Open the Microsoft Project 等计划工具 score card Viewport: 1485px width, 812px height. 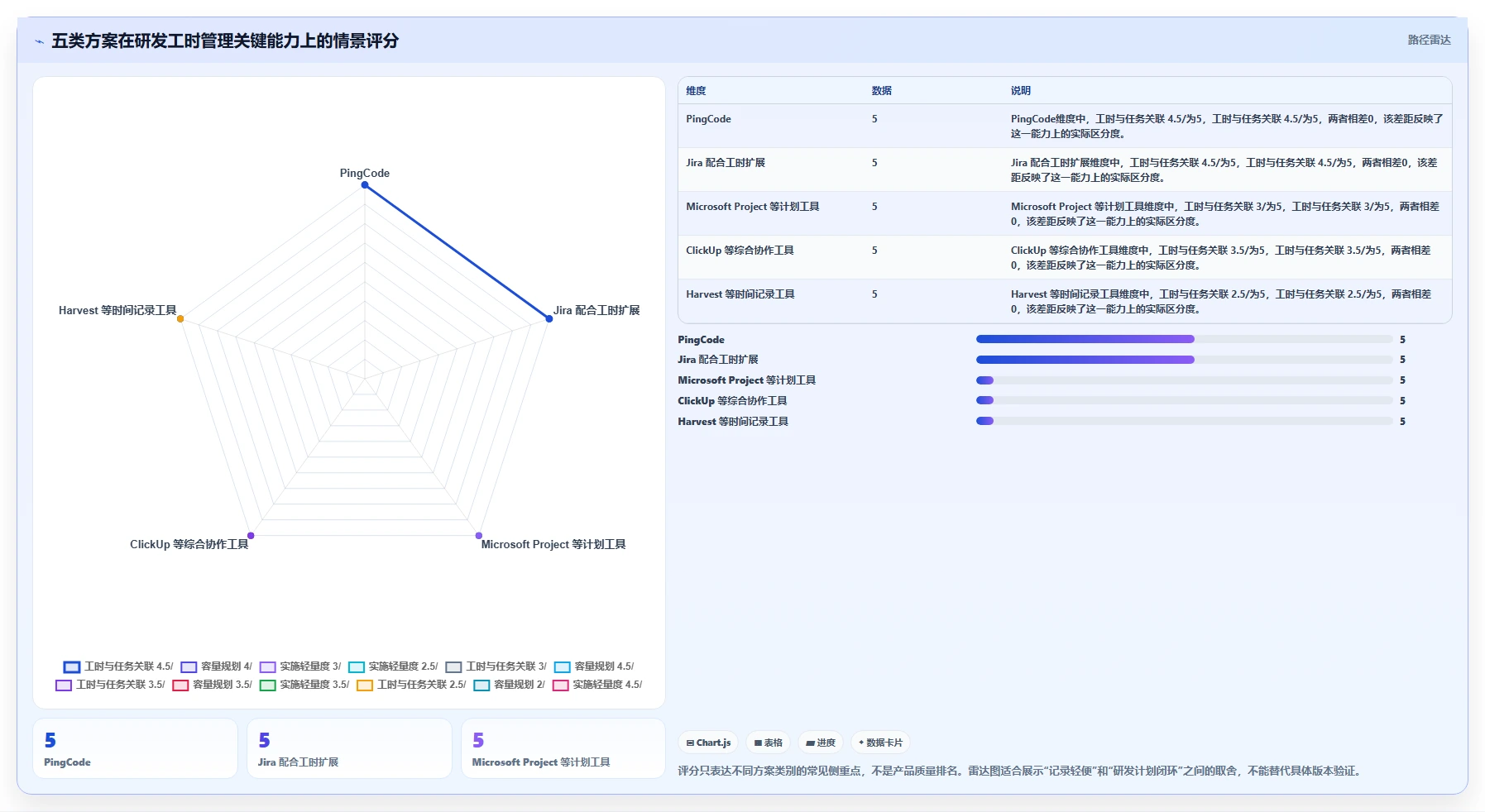[563, 748]
